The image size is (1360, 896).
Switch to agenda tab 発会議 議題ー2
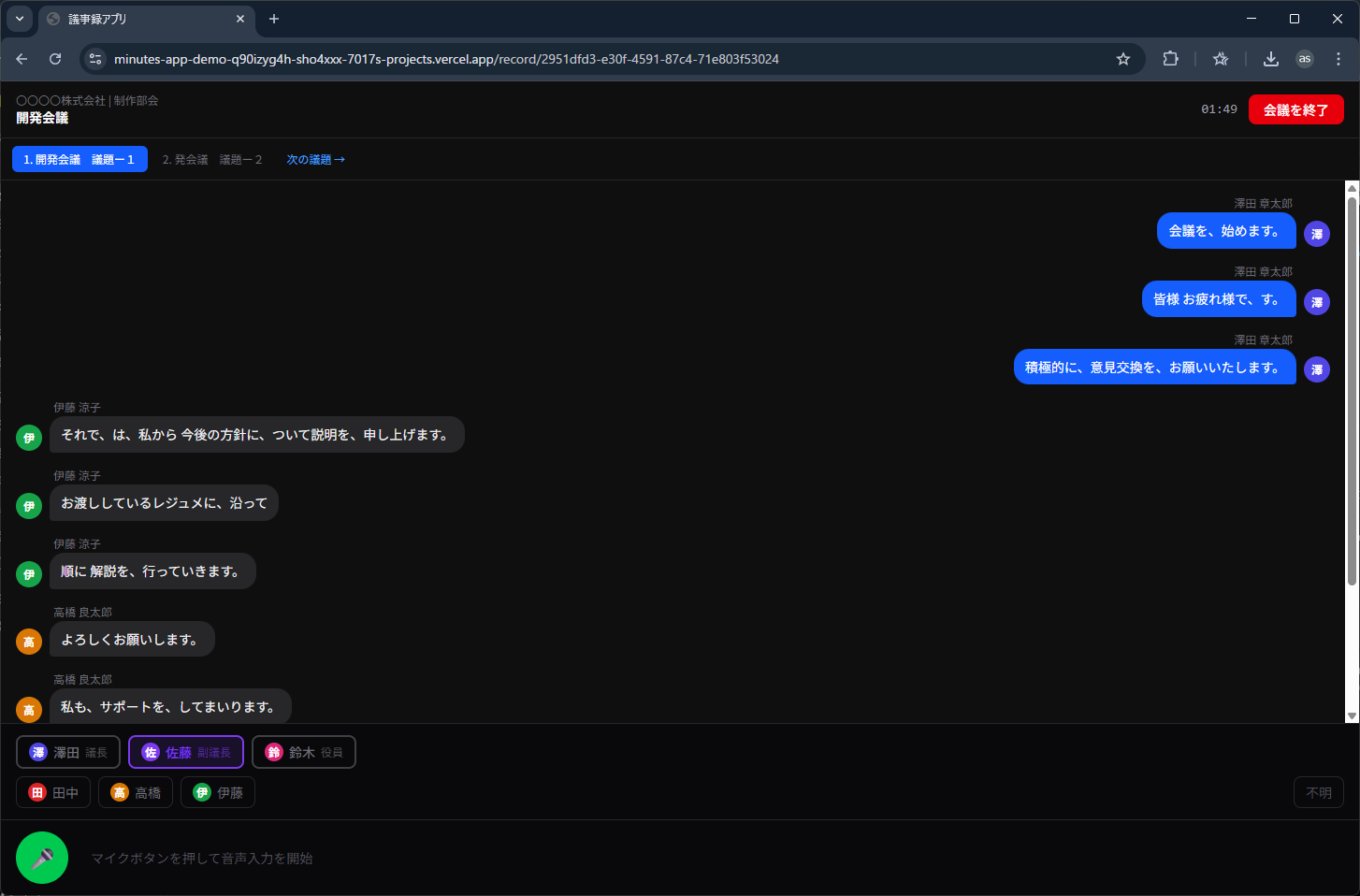(x=212, y=160)
